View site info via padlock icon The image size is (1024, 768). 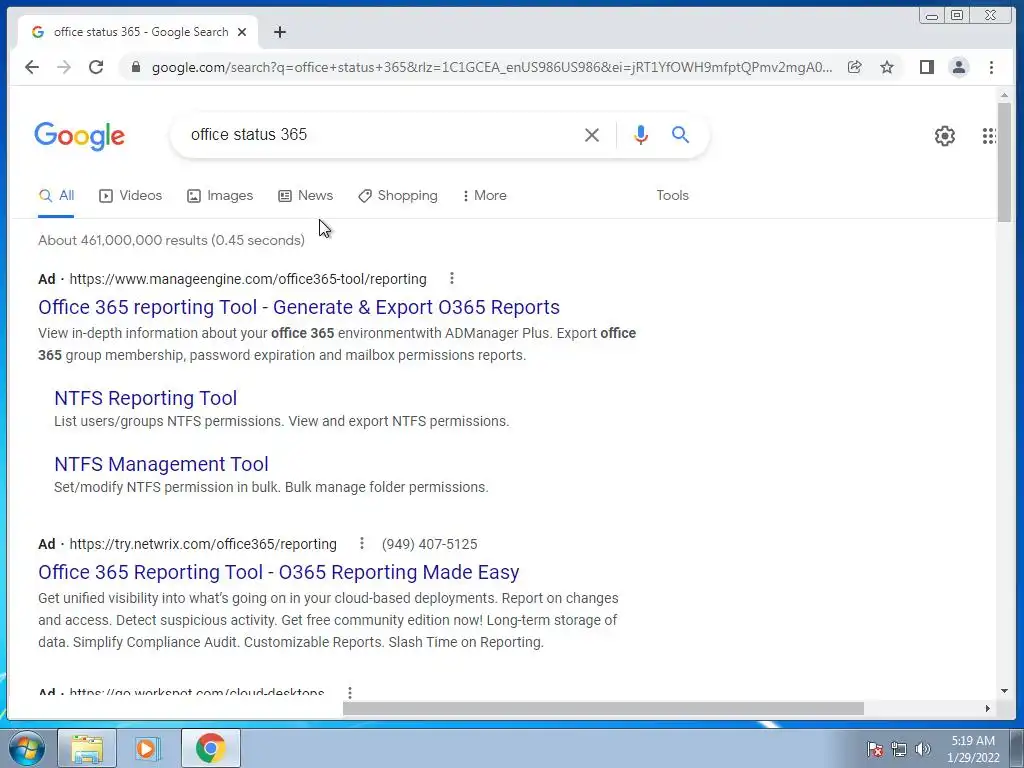pyautogui.click(x=136, y=67)
